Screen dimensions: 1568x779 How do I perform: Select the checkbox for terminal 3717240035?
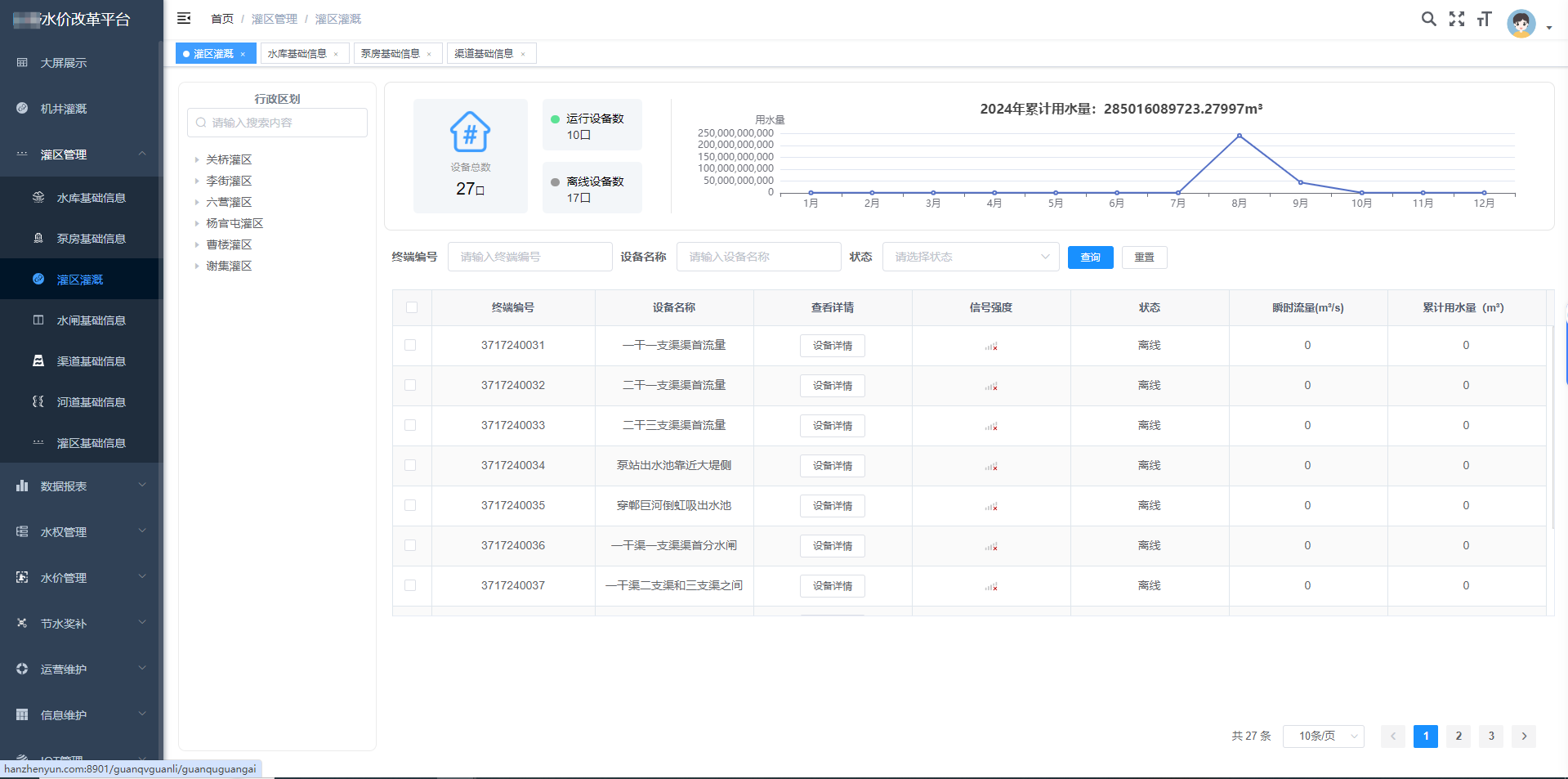coord(412,505)
